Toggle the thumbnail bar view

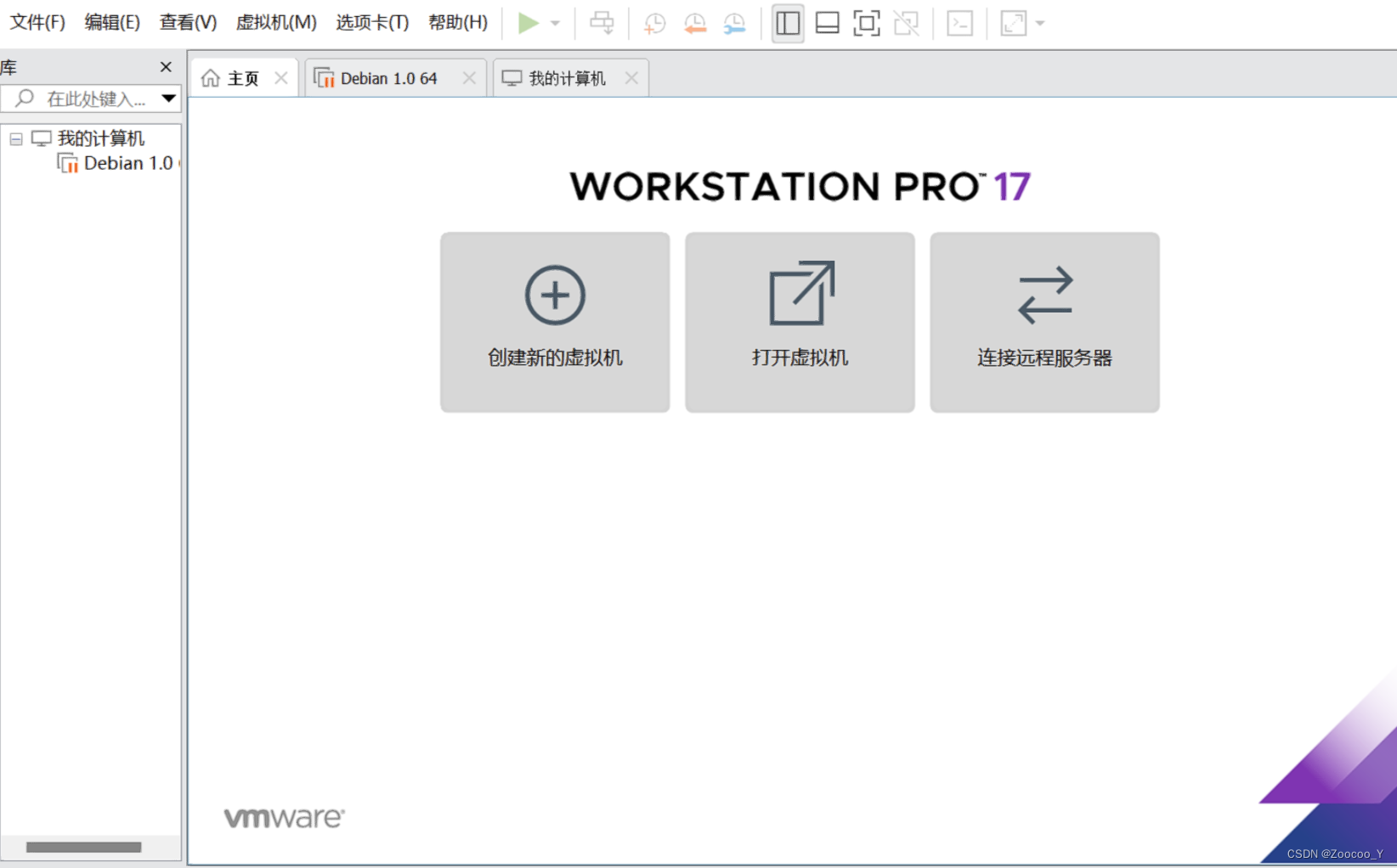[827, 23]
